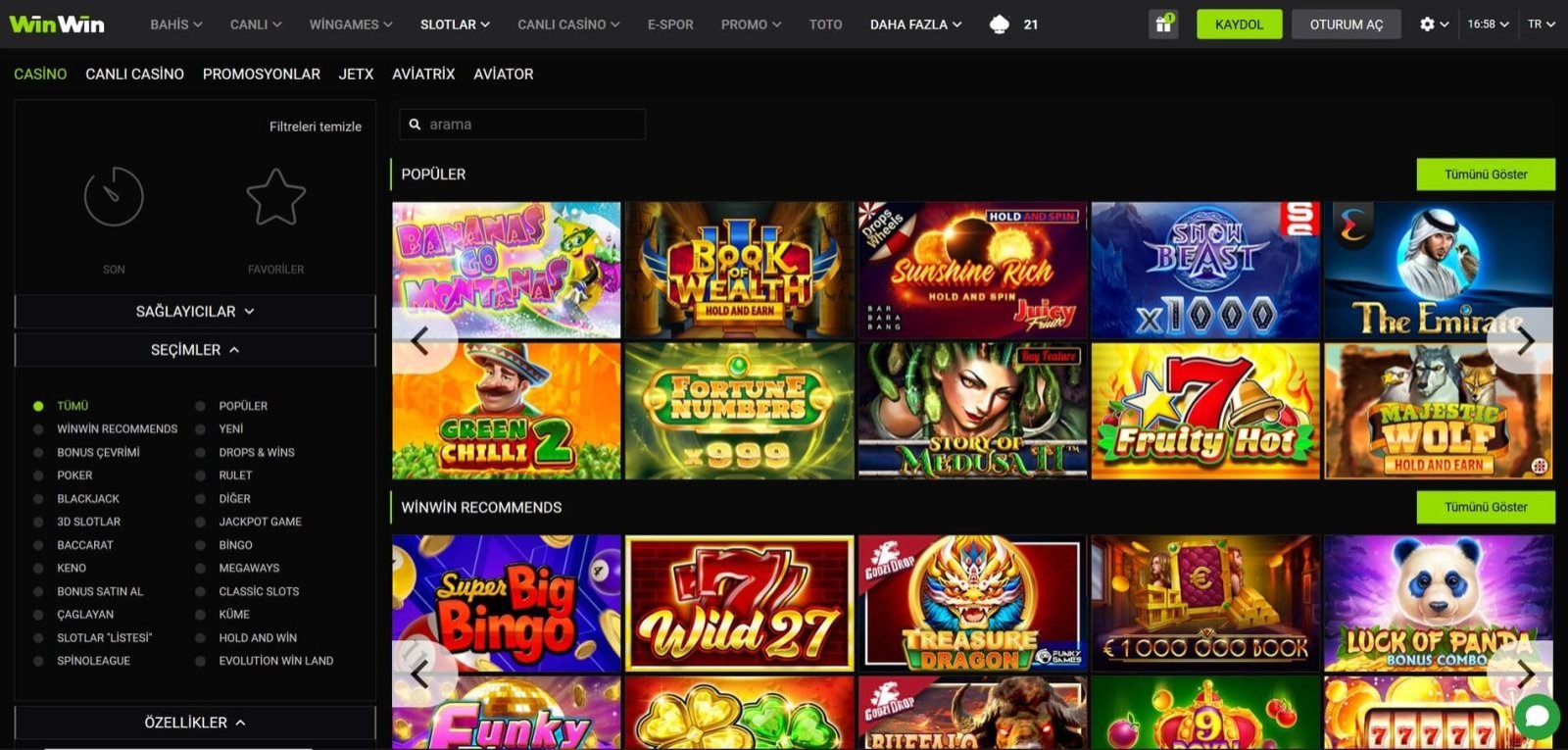Screen dimensions: 1568x750
Task: Open the Treasure Dragon game
Action: pyautogui.click(x=972, y=603)
